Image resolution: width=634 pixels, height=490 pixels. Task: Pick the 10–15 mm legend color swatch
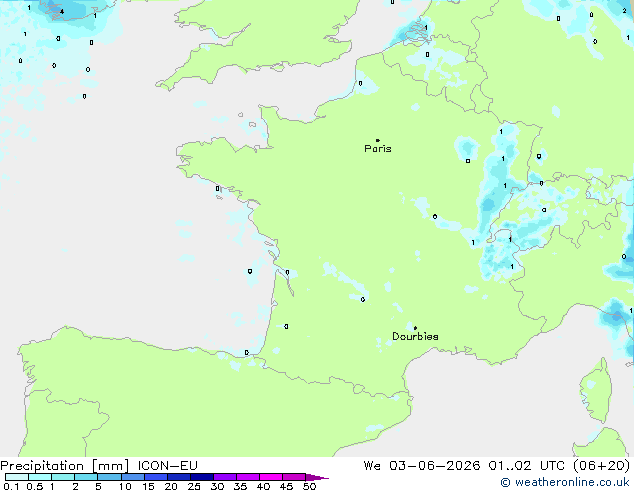(133, 477)
